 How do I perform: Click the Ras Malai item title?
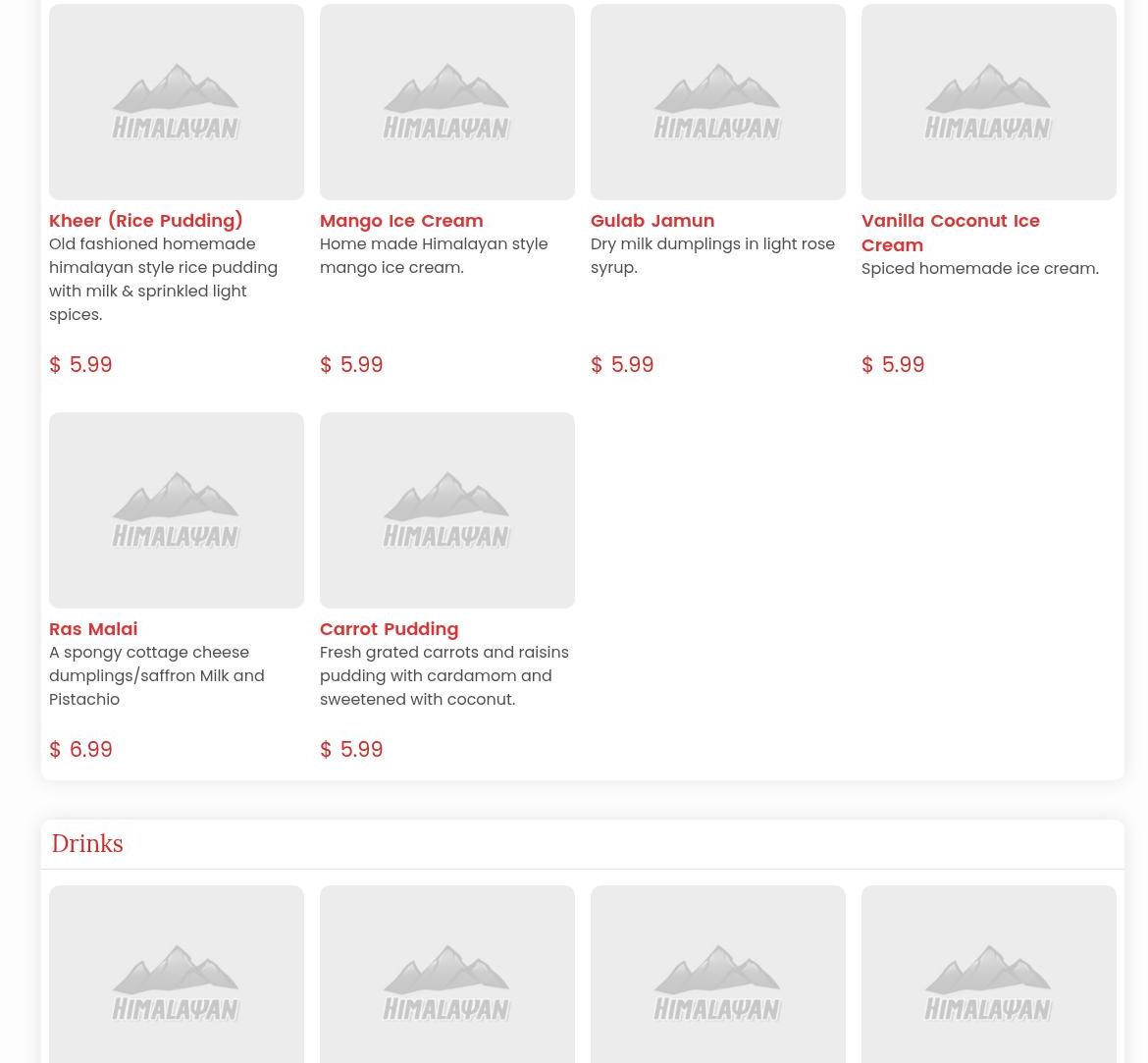pos(93,629)
